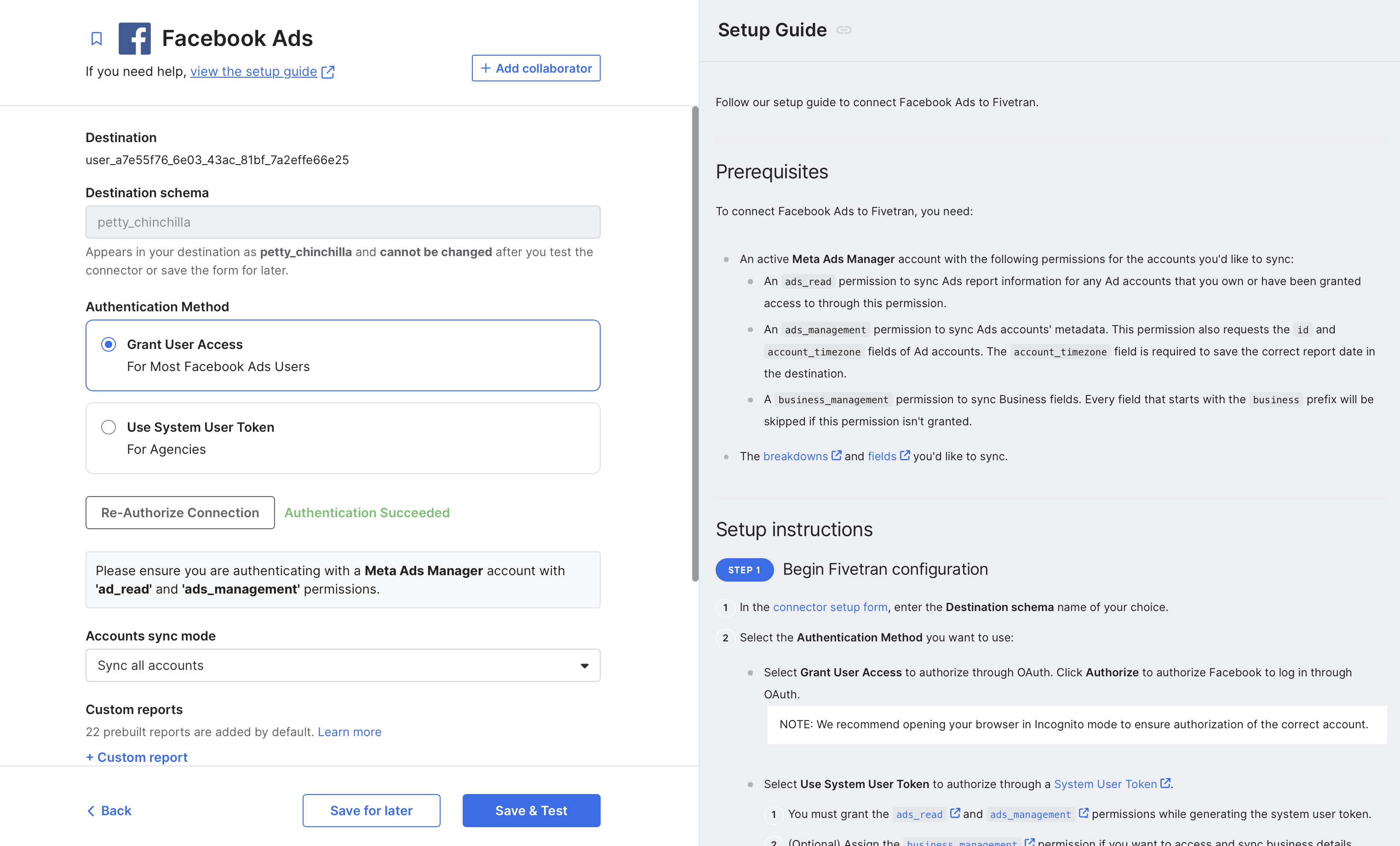Go Back to the previous step
Image resolution: width=1400 pixels, height=846 pixels.
pos(109,811)
